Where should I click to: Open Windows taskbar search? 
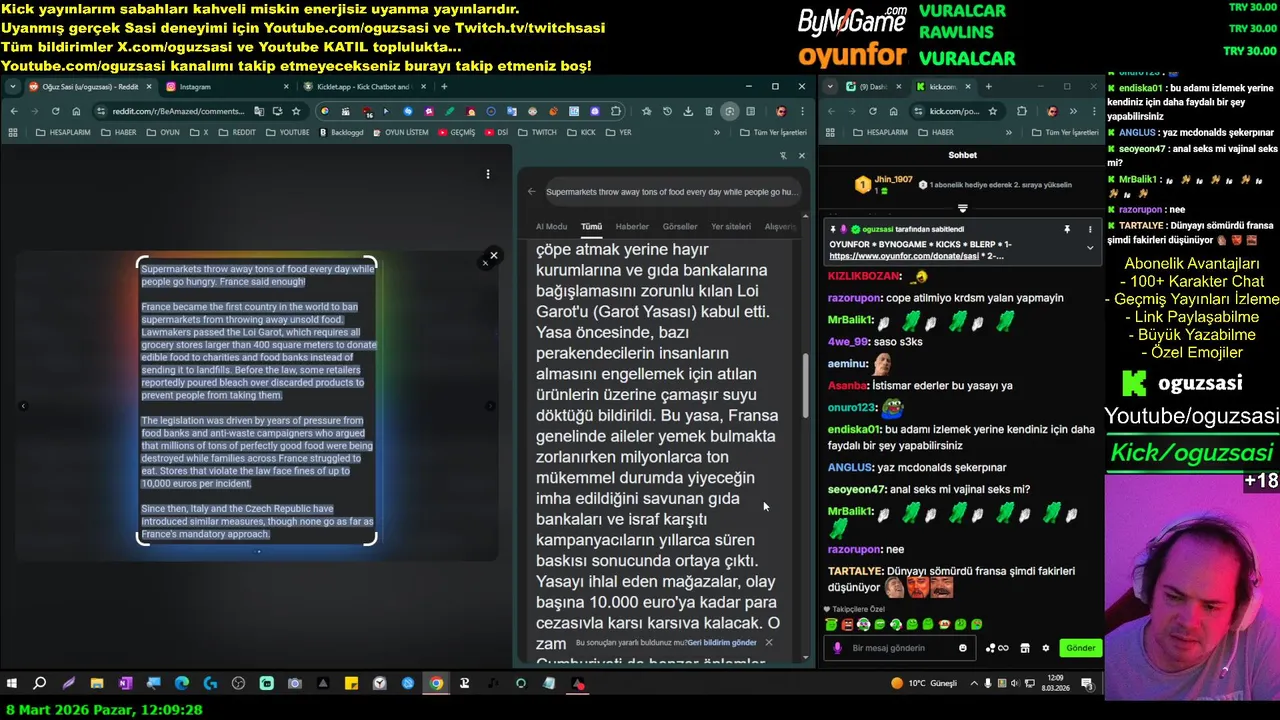click(x=40, y=684)
